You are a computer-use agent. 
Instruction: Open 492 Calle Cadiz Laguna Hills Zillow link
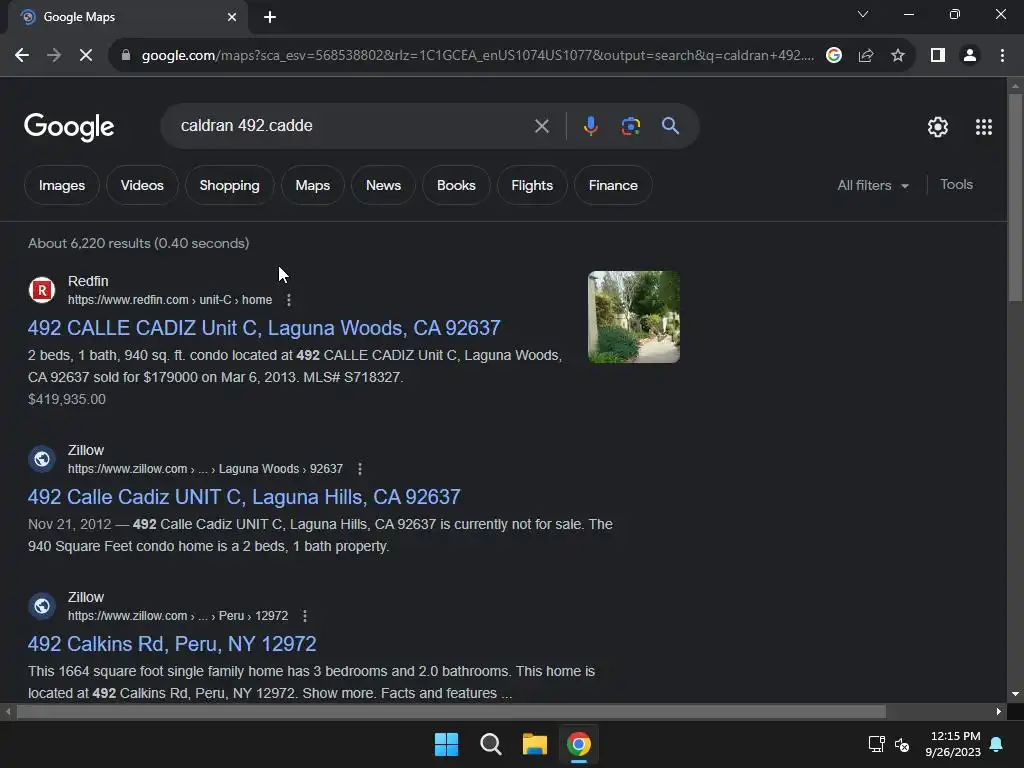[x=244, y=497]
